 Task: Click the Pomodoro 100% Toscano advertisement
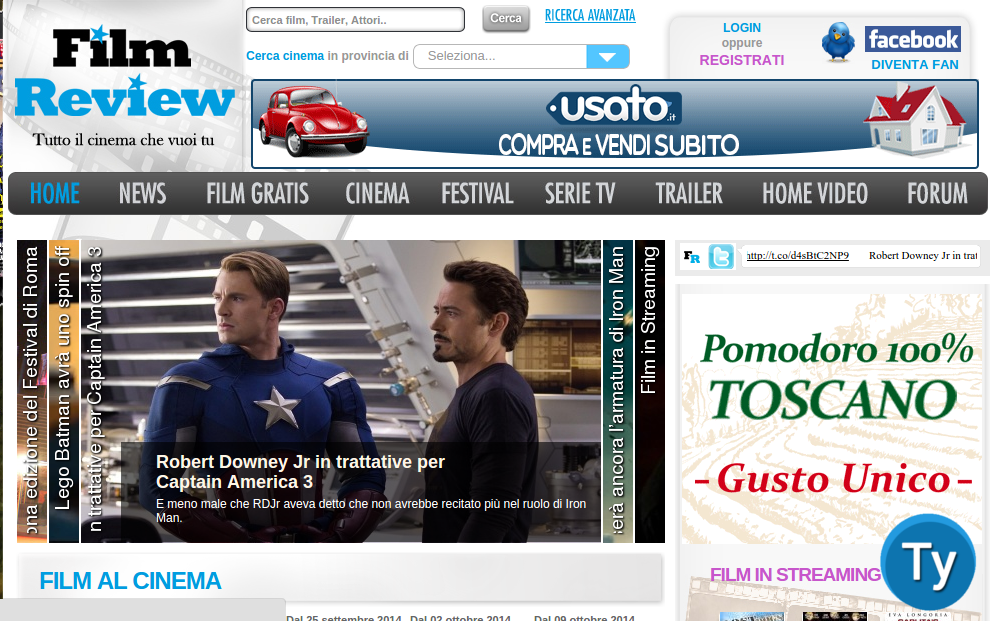[x=832, y=417]
